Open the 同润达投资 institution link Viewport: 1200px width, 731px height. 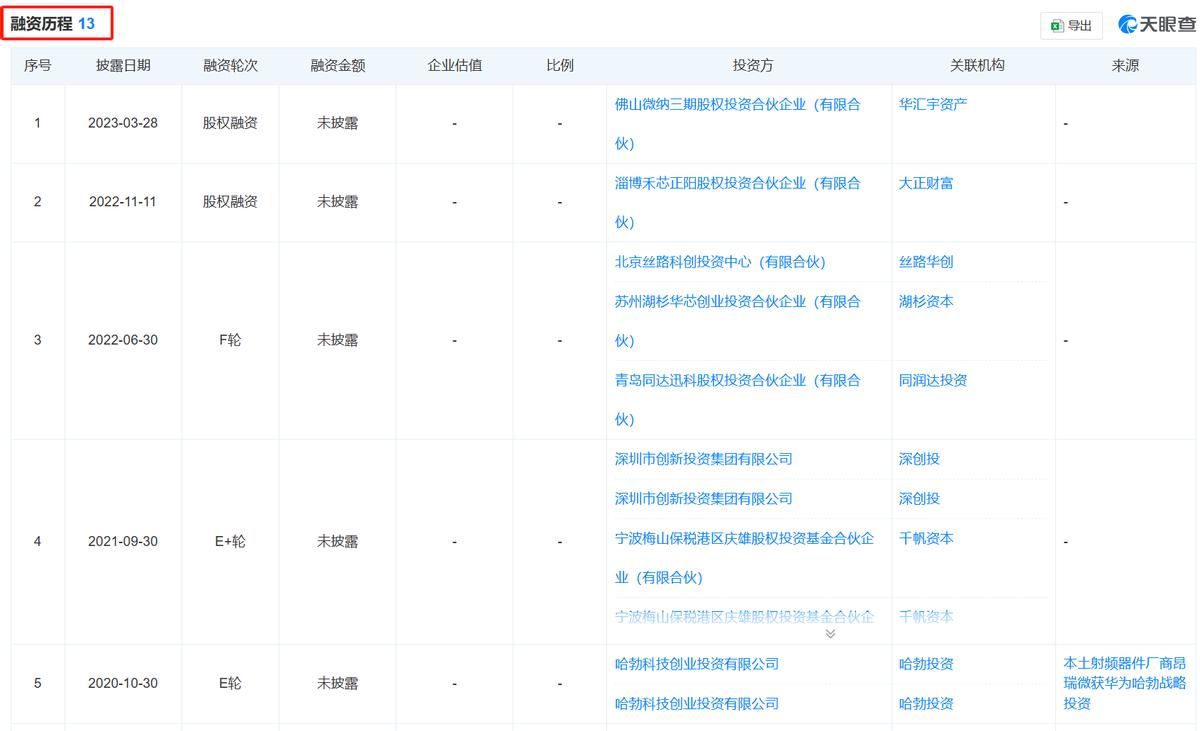click(x=933, y=380)
